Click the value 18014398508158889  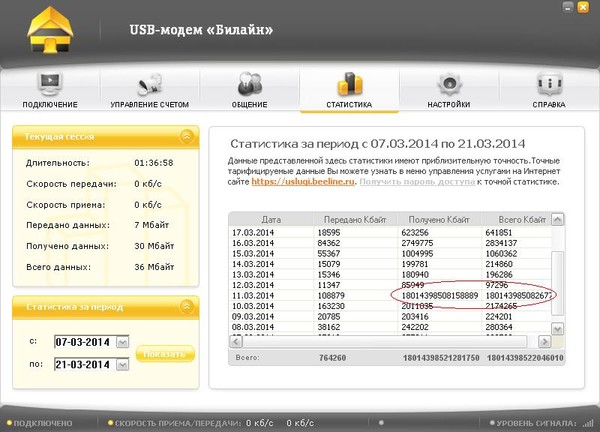pos(440,295)
